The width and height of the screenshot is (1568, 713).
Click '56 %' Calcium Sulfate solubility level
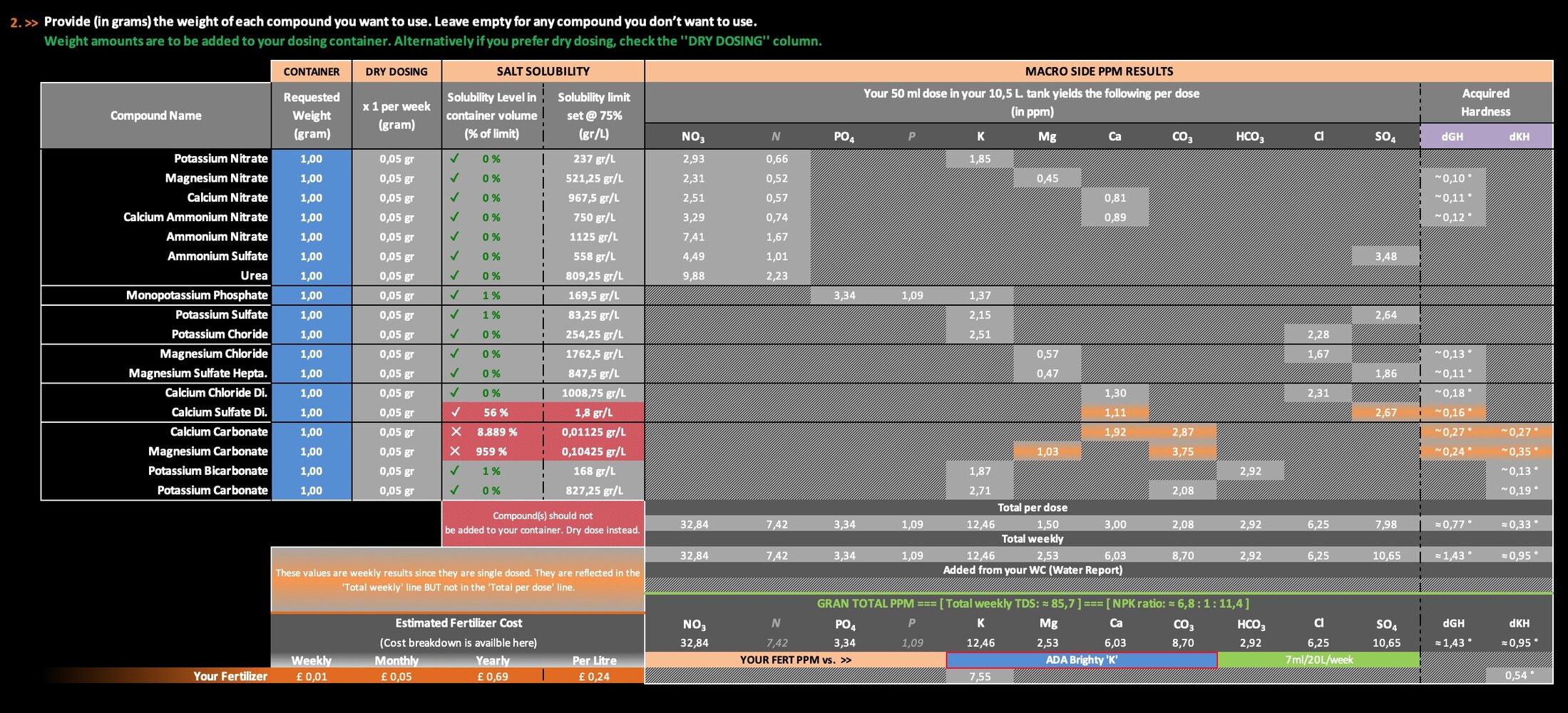[x=496, y=413]
